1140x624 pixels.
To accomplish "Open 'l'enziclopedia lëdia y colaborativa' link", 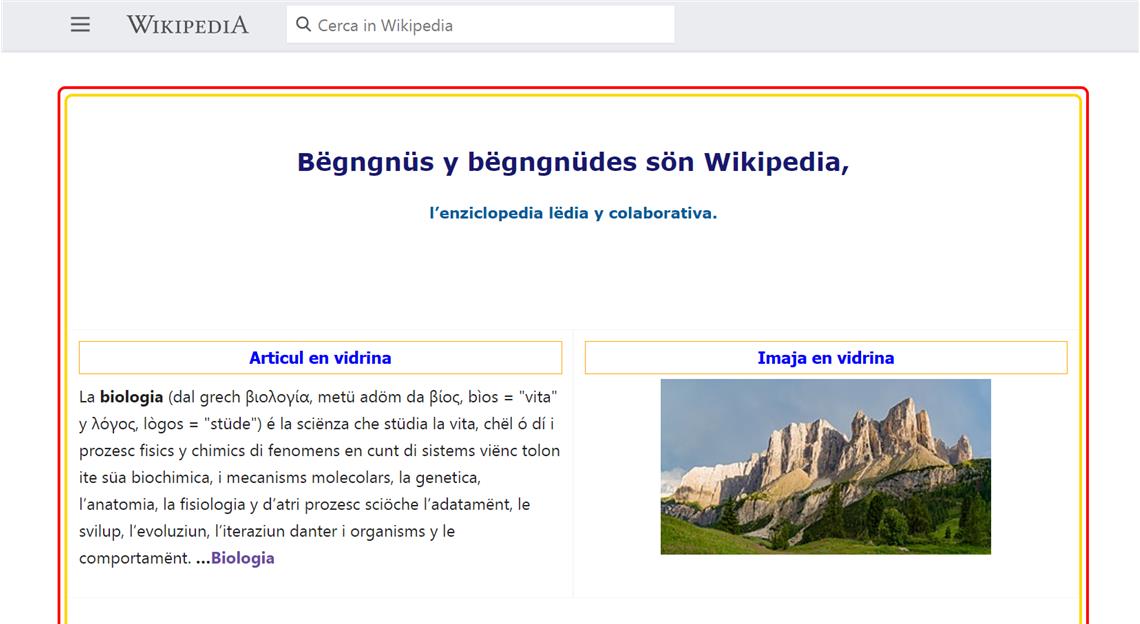I will coord(572,213).
